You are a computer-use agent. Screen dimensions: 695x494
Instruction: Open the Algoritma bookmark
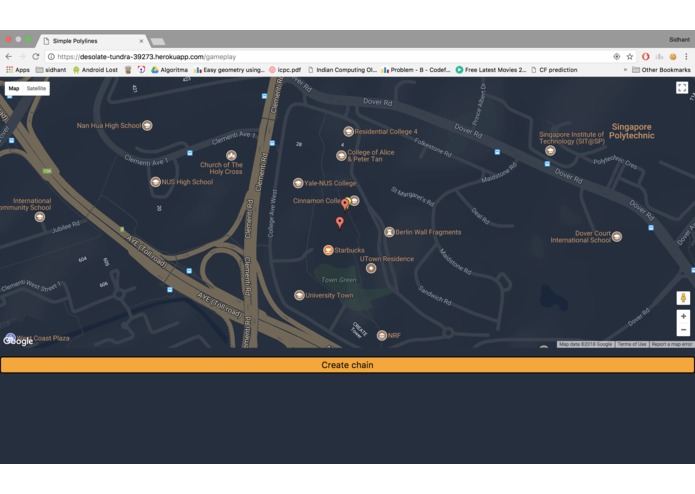(169, 70)
